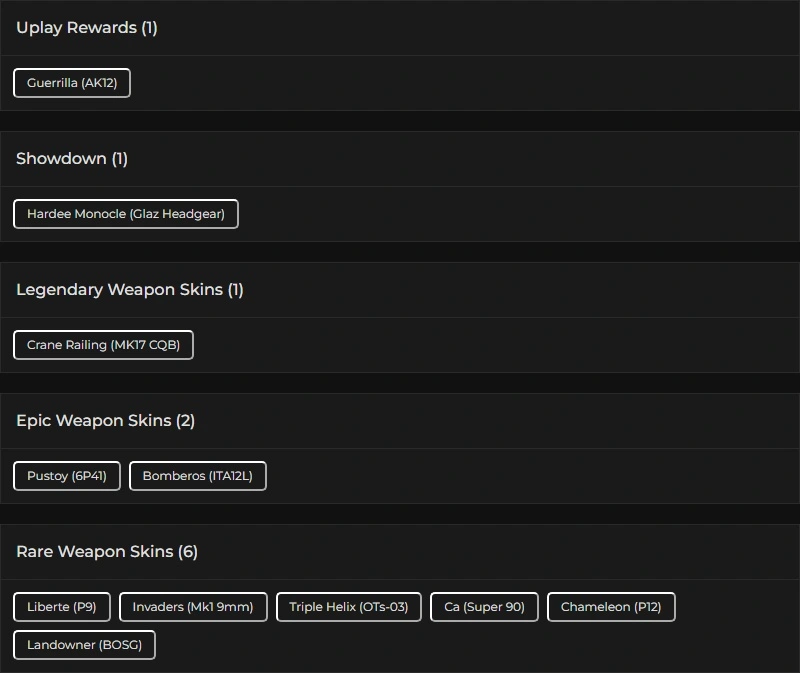Image resolution: width=800 pixels, height=673 pixels.
Task: Click the Hardee Monocle (Glaz Headgear) tag
Action: (126, 214)
